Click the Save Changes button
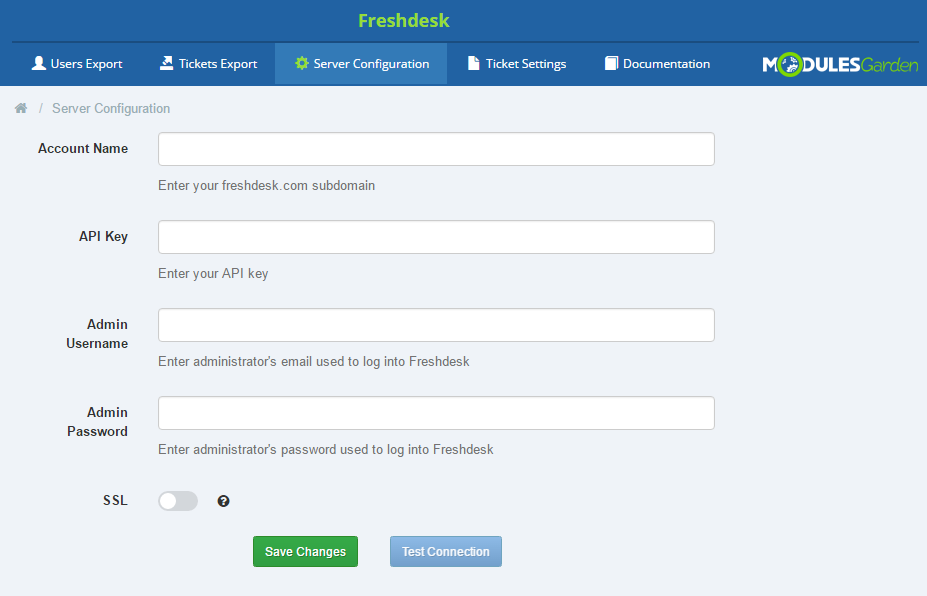Screen dimensions: 927x596 point(305,552)
